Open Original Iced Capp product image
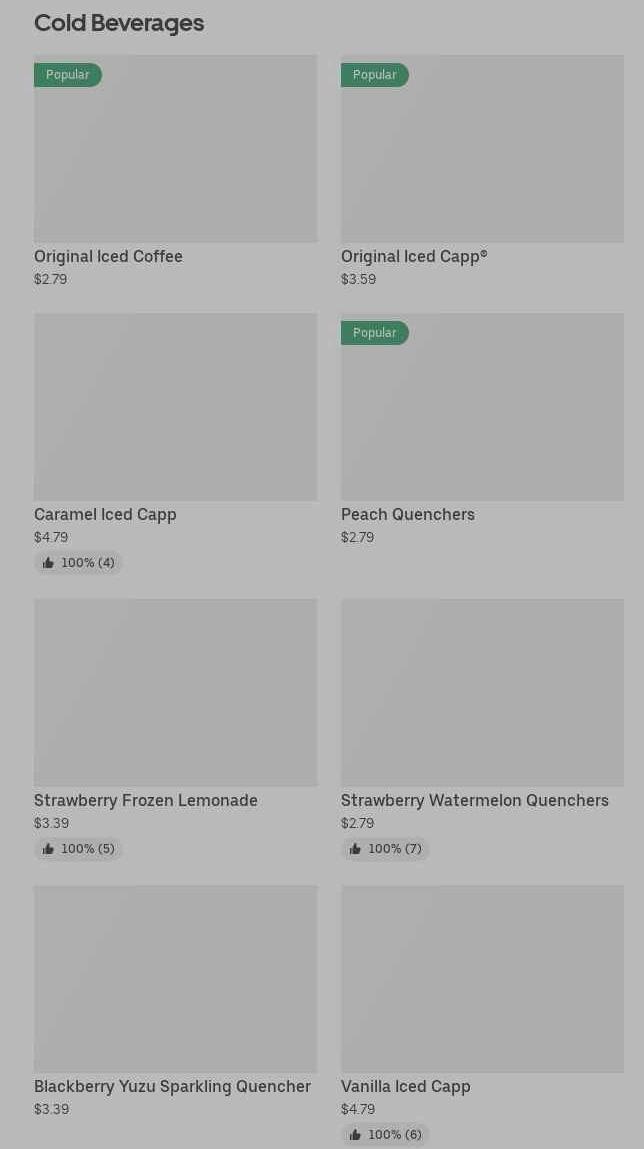 (482, 160)
